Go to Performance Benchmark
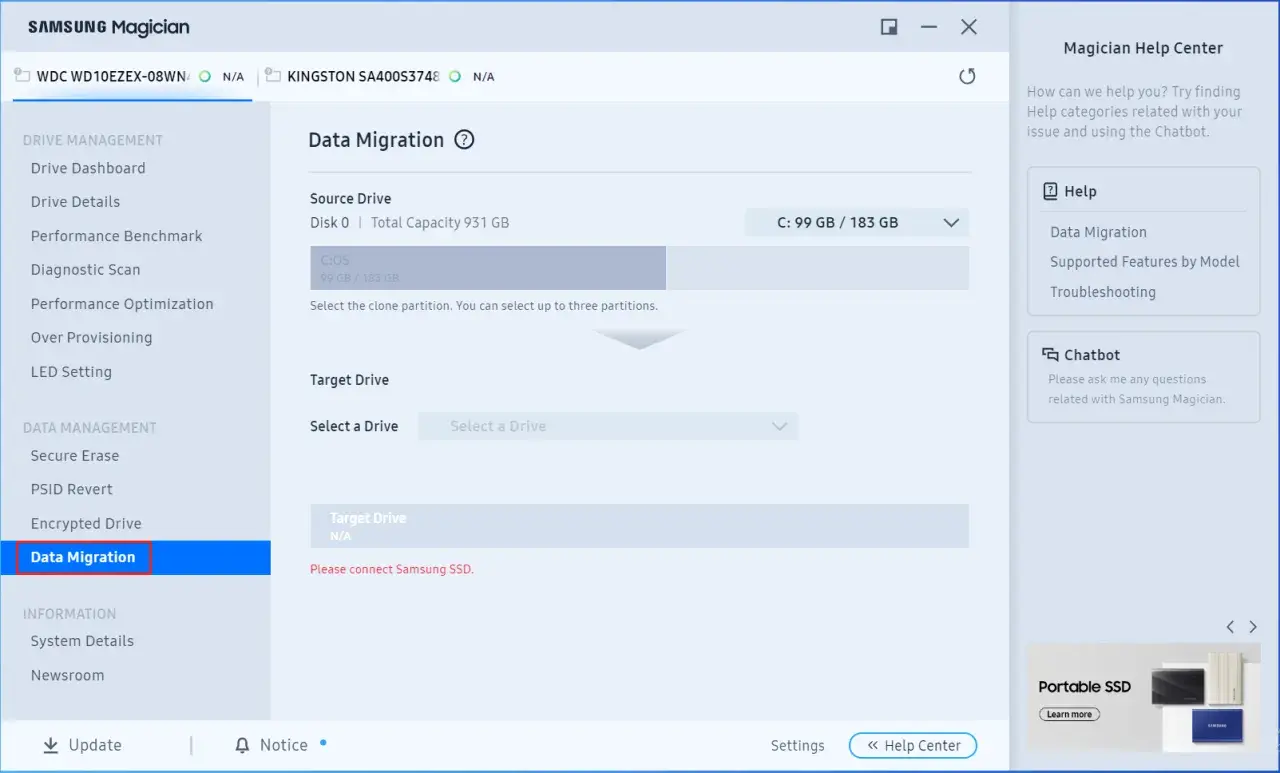Image resolution: width=1280 pixels, height=773 pixels. pos(116,236)
